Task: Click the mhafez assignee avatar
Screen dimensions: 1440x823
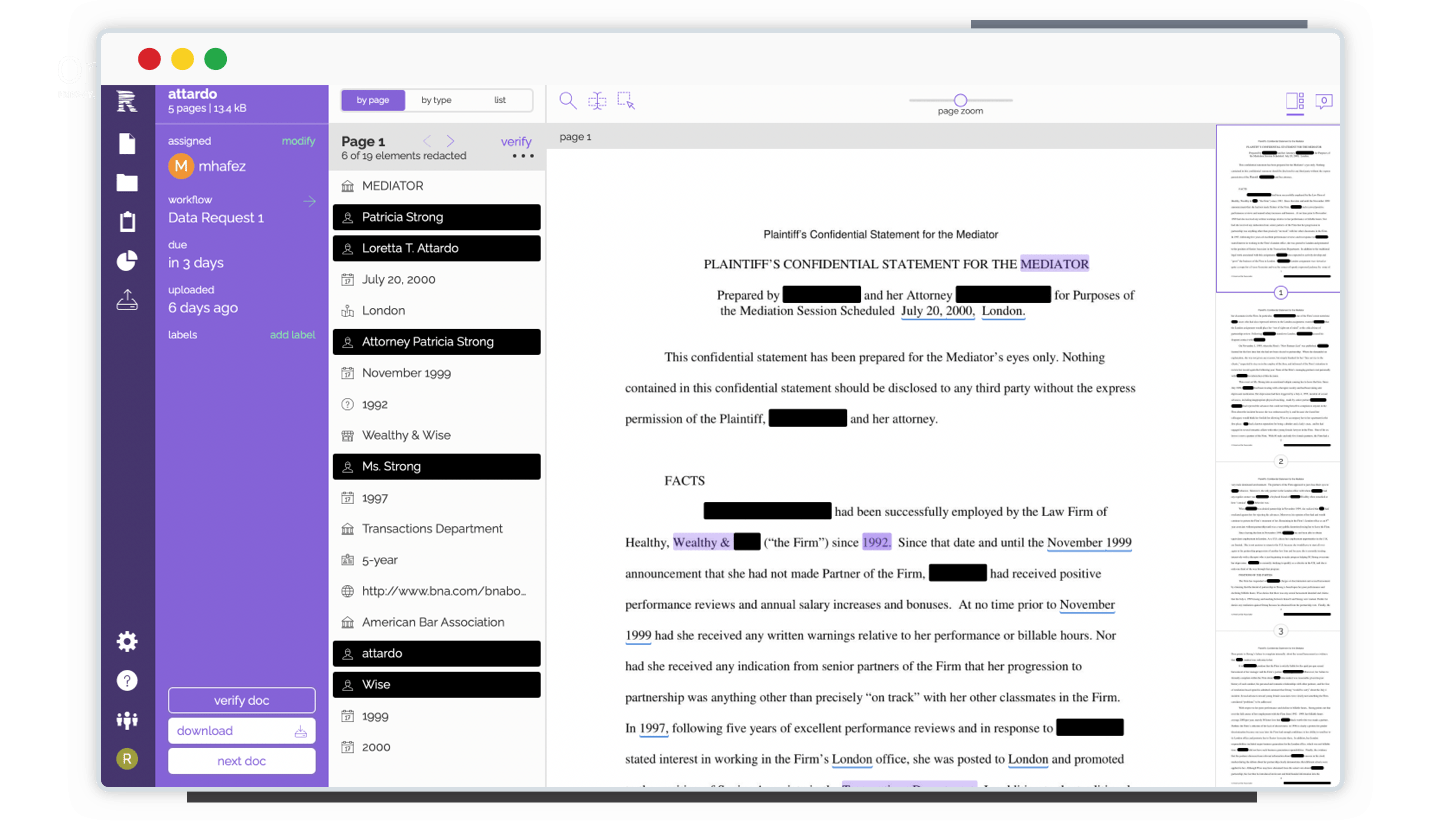Action: 181,166
